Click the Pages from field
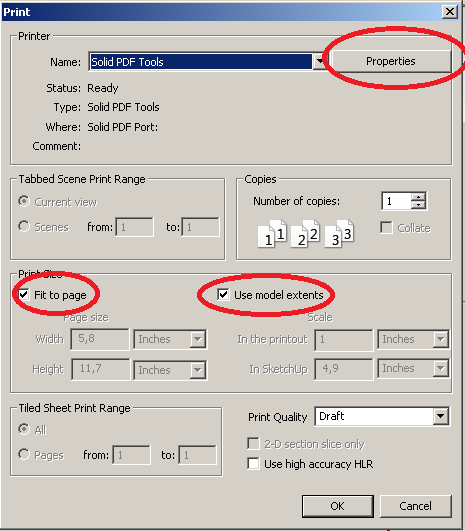Viewport: 465px width, 531px height. tap(131, 455)
